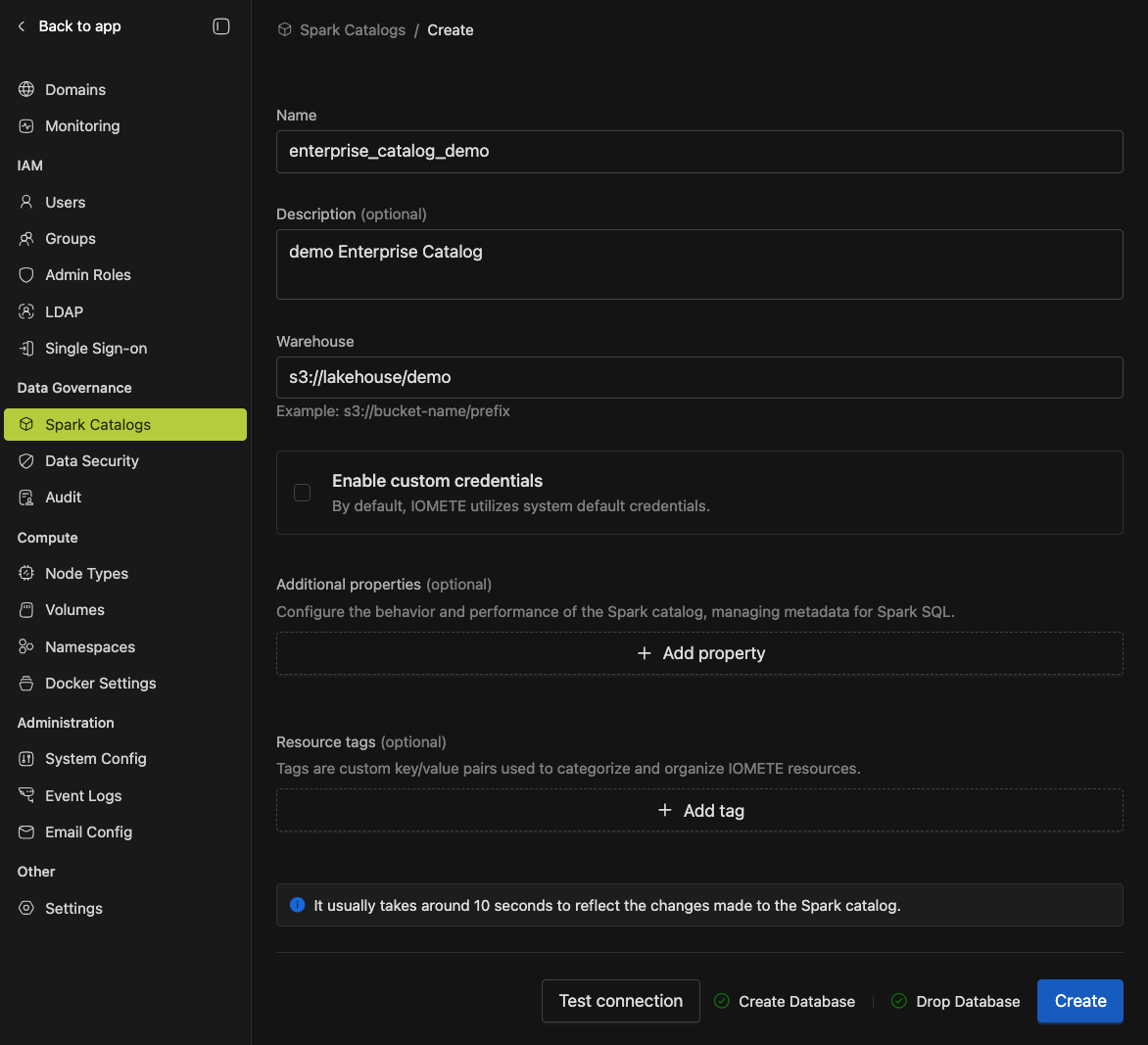Open Users via the person icon
1148x1045 pixels.
25,202
